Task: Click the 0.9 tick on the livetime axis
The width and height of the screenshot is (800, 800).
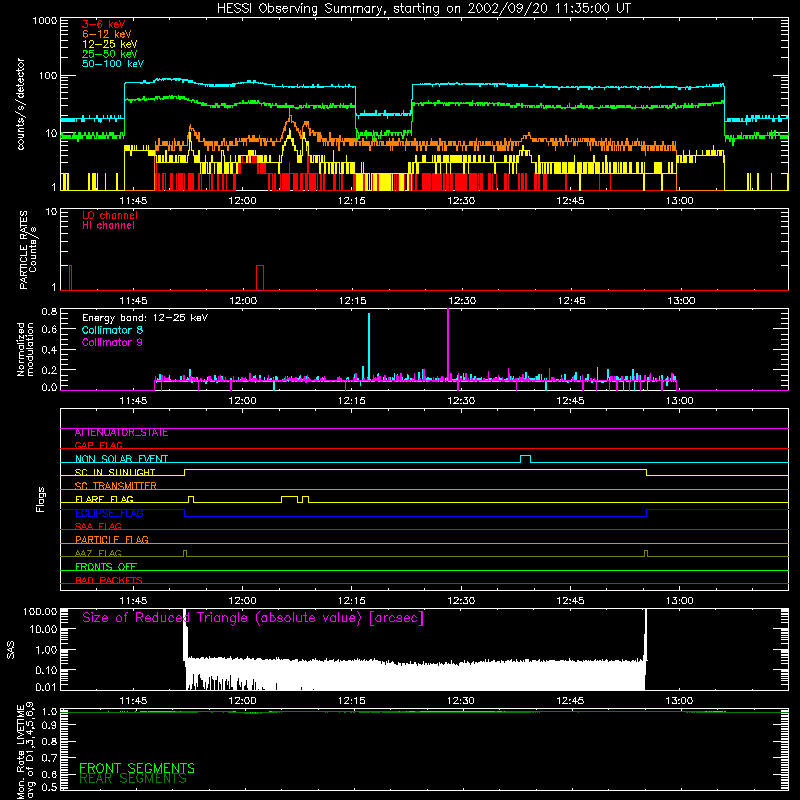Action: coord(49,726)
